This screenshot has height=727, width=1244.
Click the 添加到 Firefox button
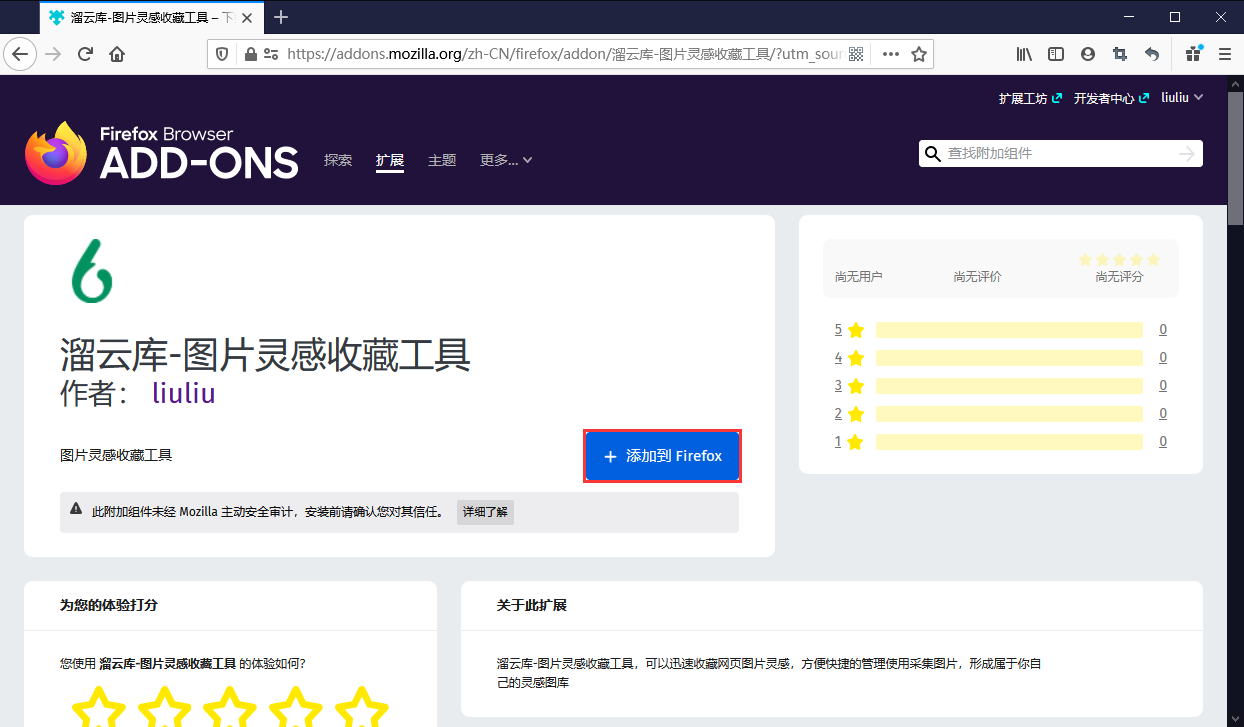662,456
